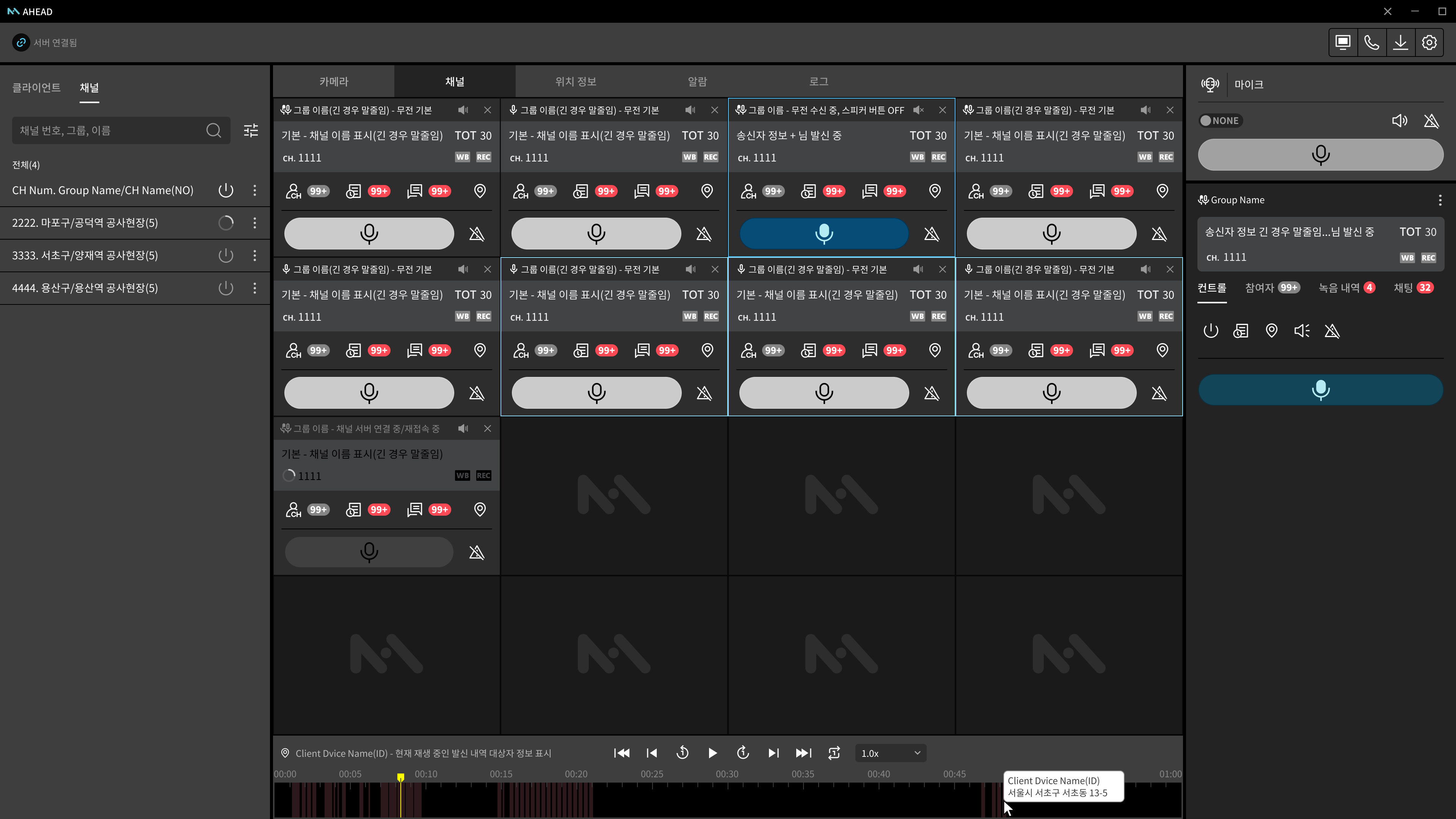Click the phone call icon in top toolbar
1456x819 pixels.
point(1372,42)
